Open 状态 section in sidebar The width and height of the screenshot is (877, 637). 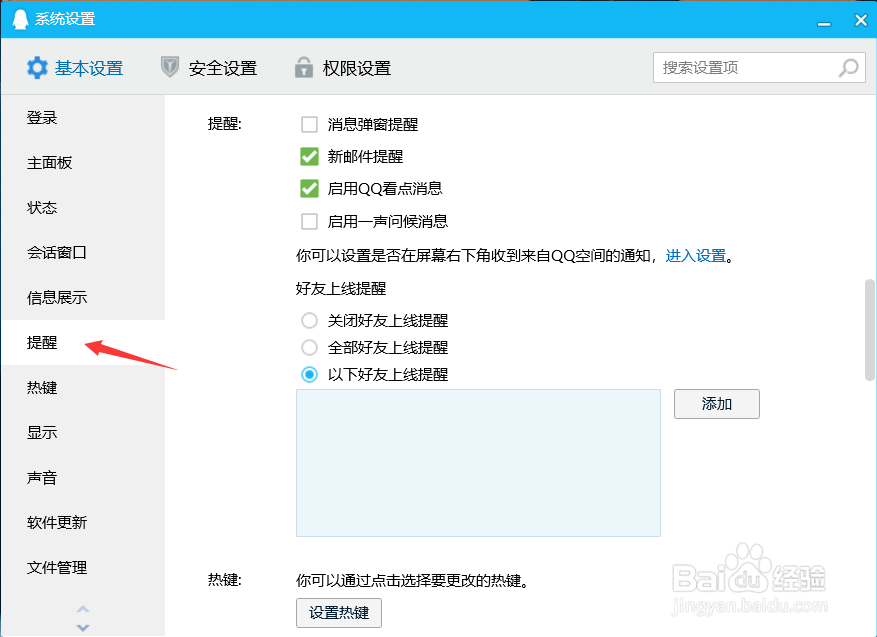pos(83,208)
